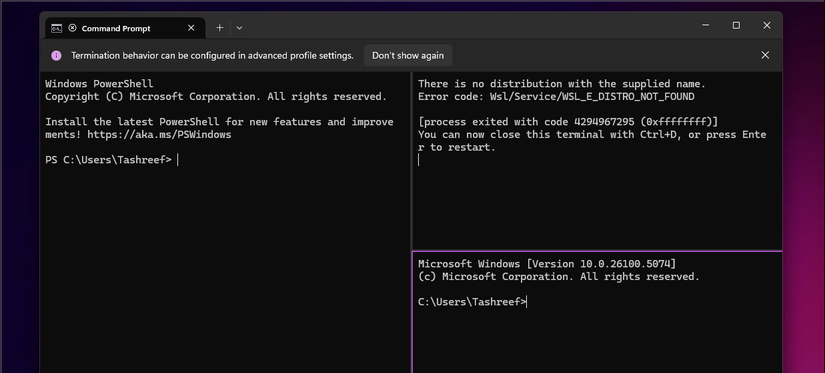Close the Command Prompt tab
The image size is (825, 373).
coord(191,28)
